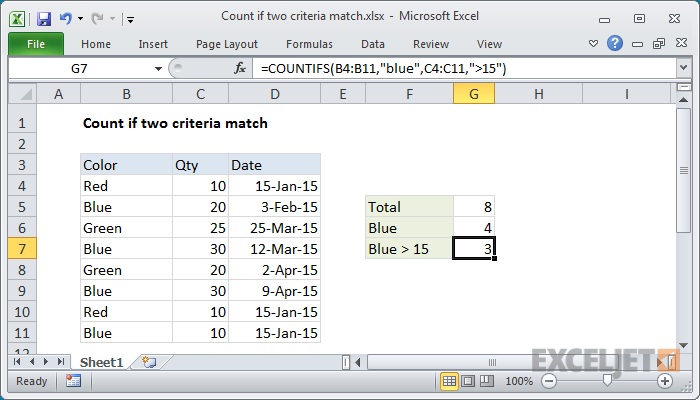This screenshot has width=700, height=400.
Task: Click the blue Help question mark icon
Action: [x=615, y=43]
